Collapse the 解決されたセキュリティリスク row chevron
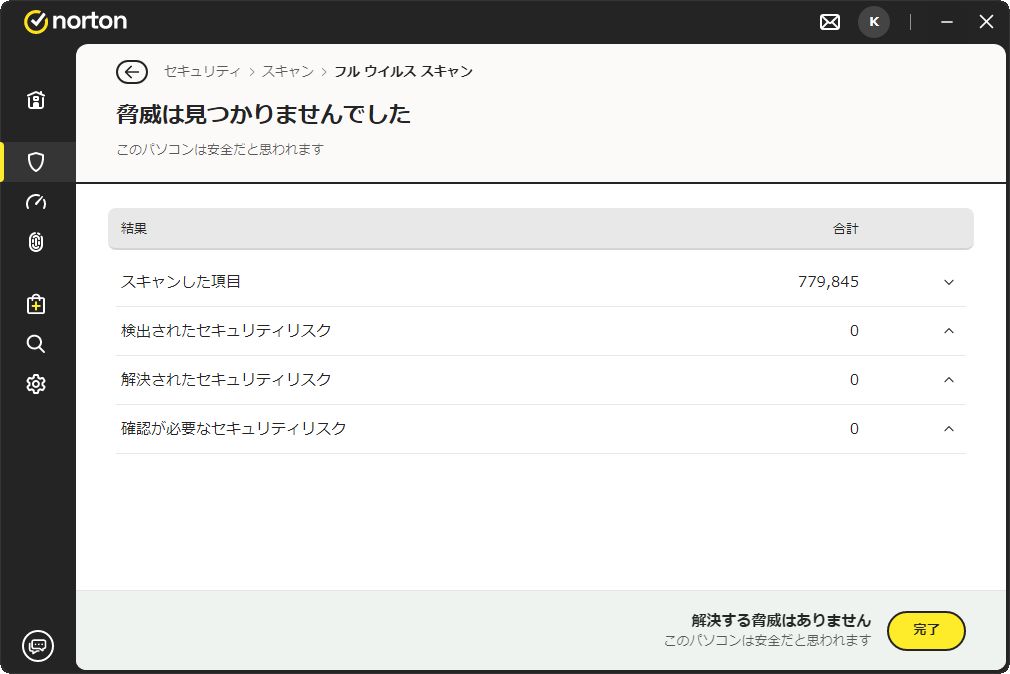1010x674 pixels. click(x=949, y=380)
